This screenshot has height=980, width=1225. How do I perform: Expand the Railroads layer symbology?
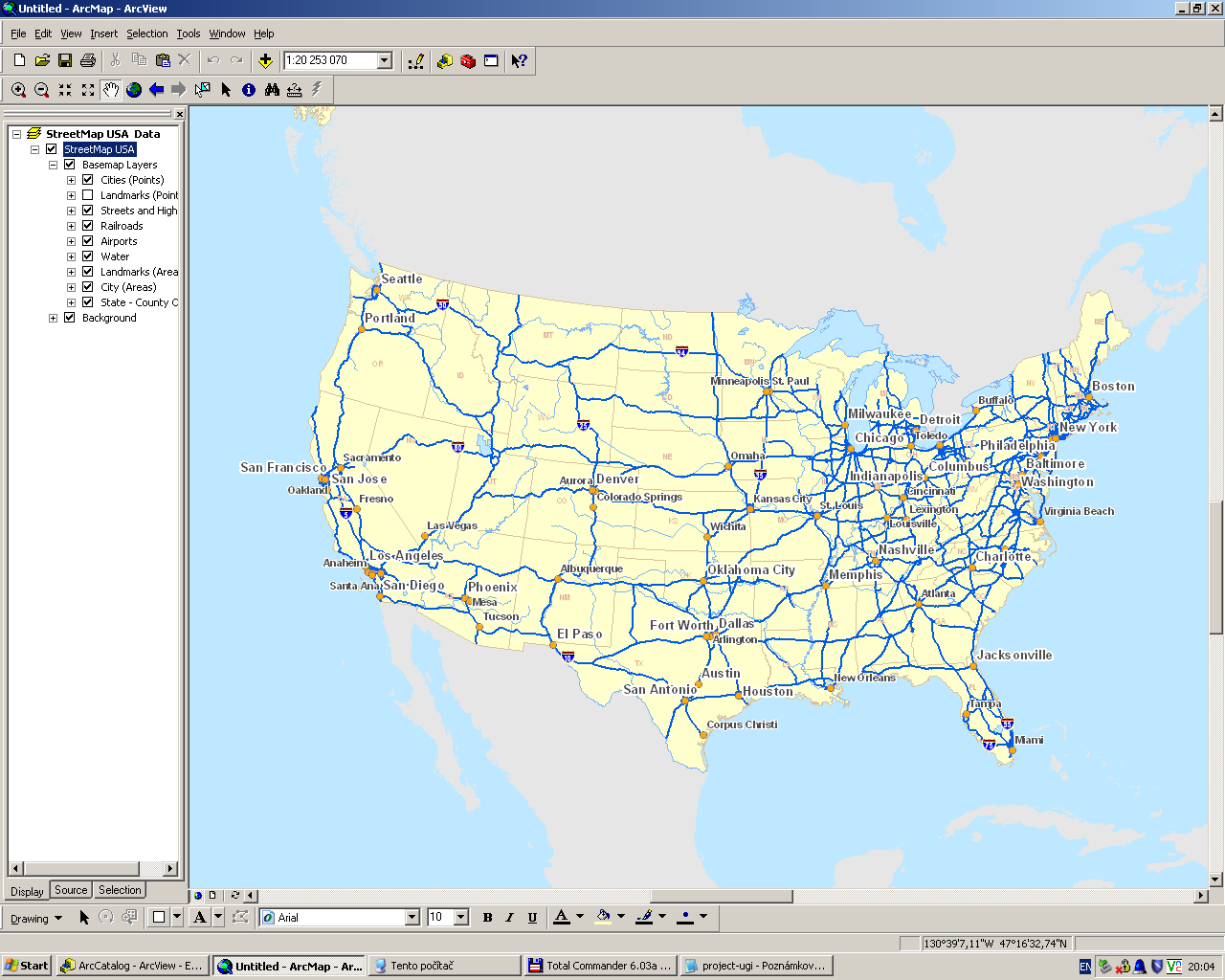pyautogui.click(x=71, y=226)
